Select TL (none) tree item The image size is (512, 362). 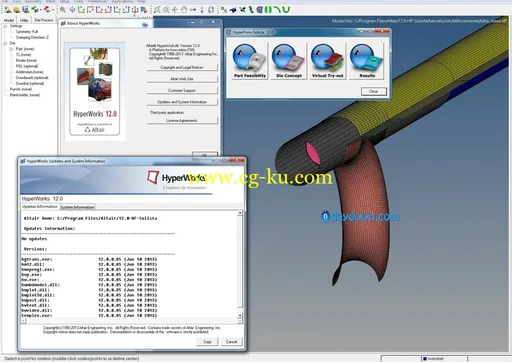pyautogui.click(x=23, y=55)
